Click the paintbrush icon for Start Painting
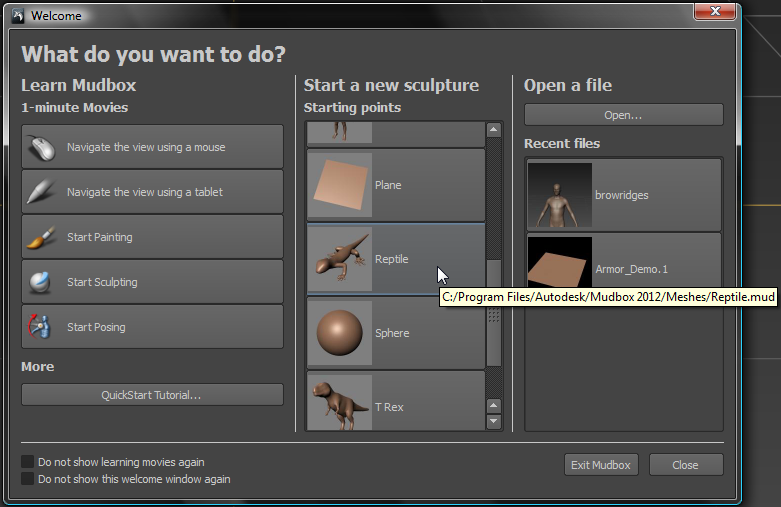Image resolution: width=781 pixels, height=507 pixels. tap(41, 238)
